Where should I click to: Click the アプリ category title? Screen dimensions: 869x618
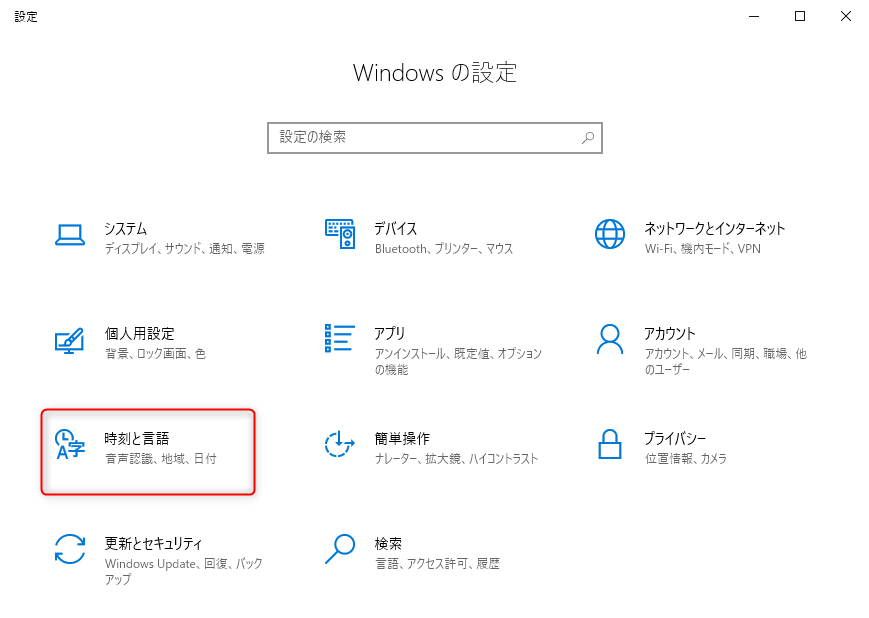pos(389,334)
